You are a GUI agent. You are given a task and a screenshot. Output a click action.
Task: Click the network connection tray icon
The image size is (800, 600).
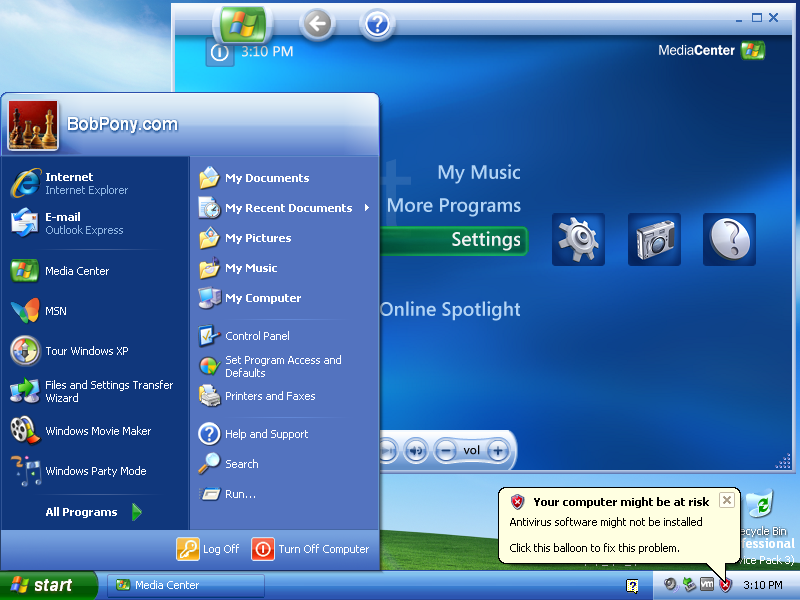[689, 585]
